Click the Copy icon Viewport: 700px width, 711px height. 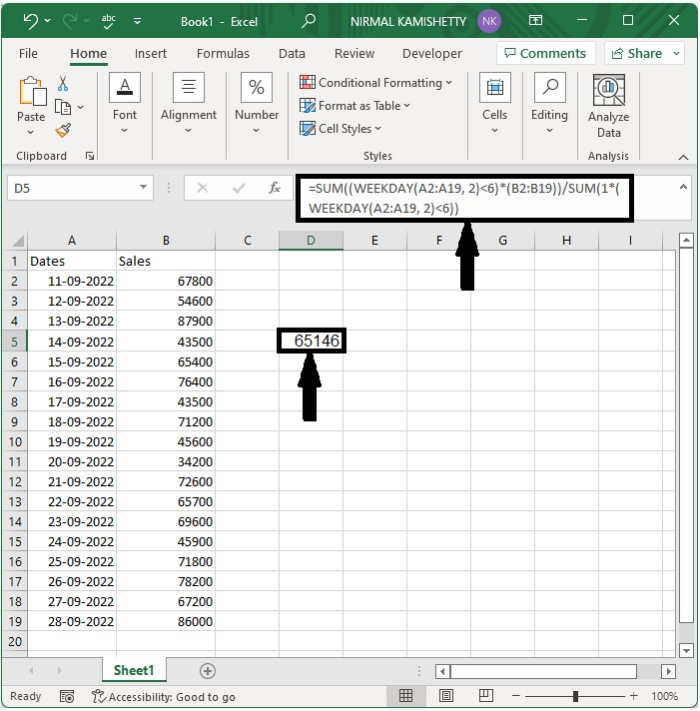63,107
